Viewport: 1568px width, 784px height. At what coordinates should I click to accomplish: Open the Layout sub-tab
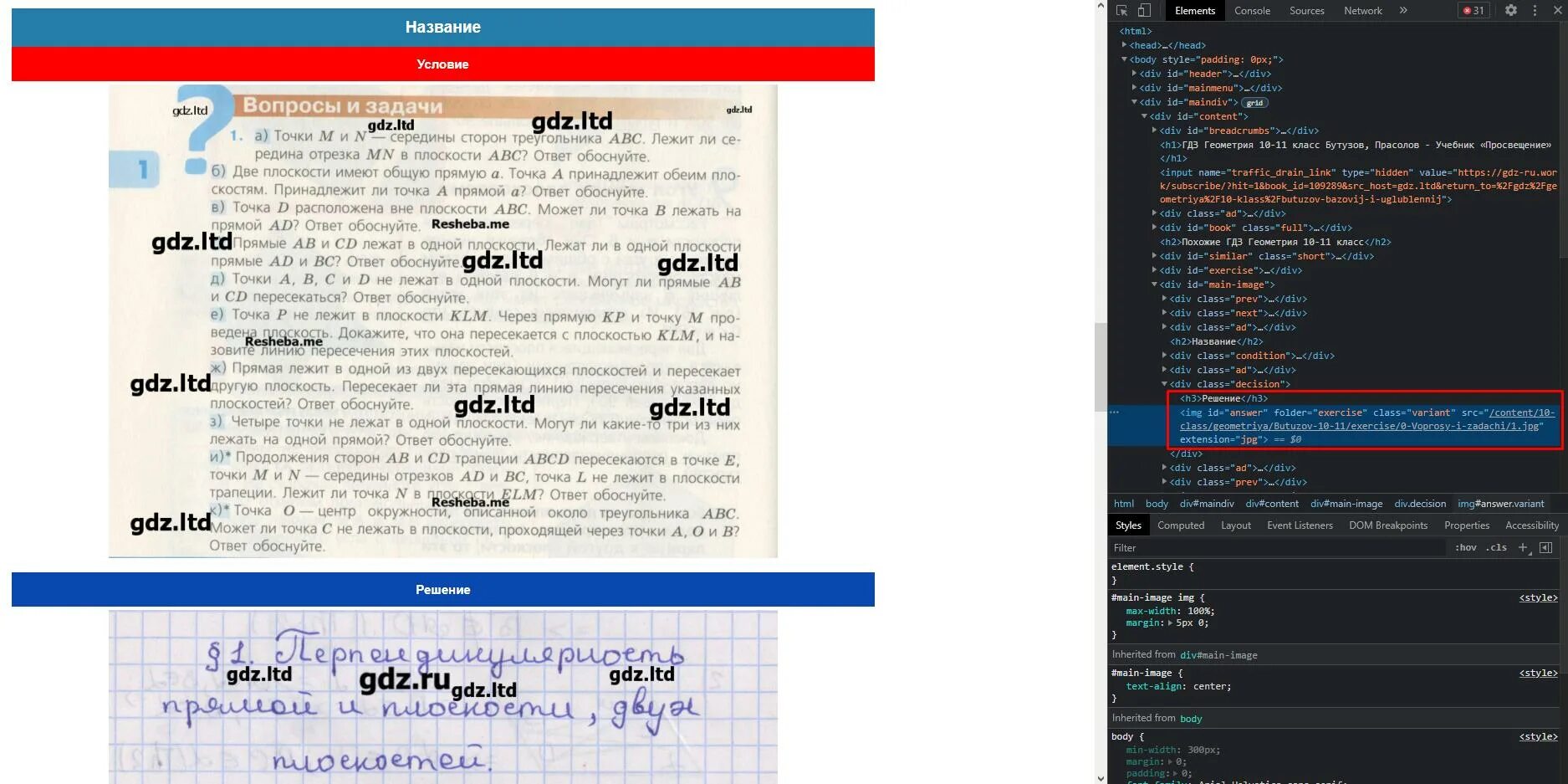click(x=1235, y=525)
